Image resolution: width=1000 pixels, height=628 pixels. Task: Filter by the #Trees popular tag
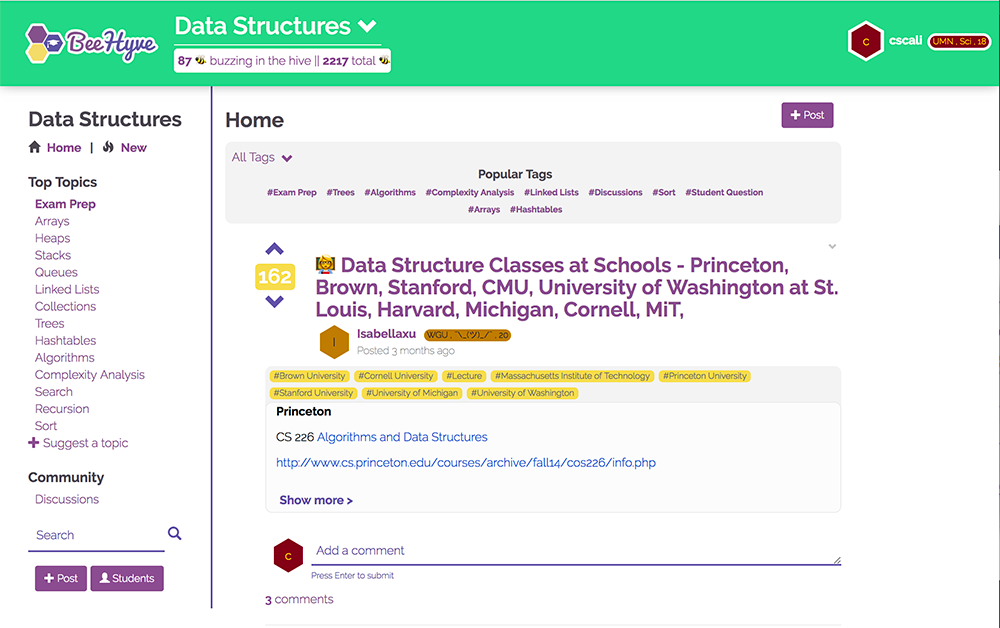click(340, 192)
